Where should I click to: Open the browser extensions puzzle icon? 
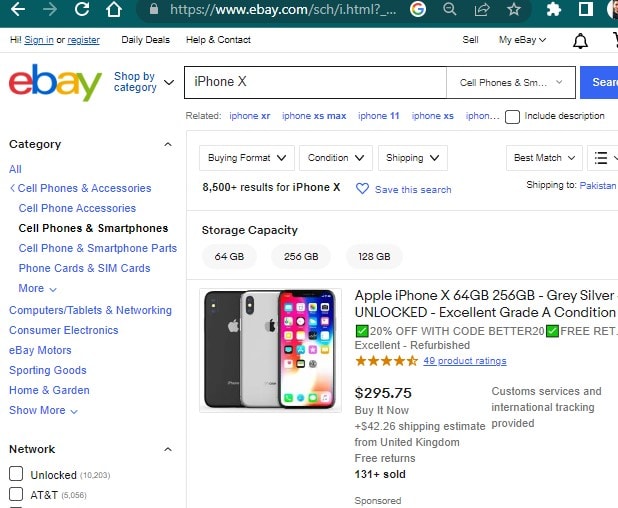click(x=554, y=10)
